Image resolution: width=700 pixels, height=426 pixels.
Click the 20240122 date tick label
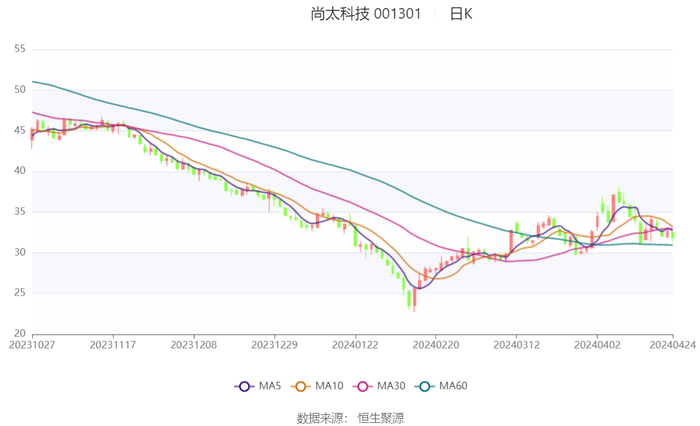pyautogui.click(x=355, y=343)
